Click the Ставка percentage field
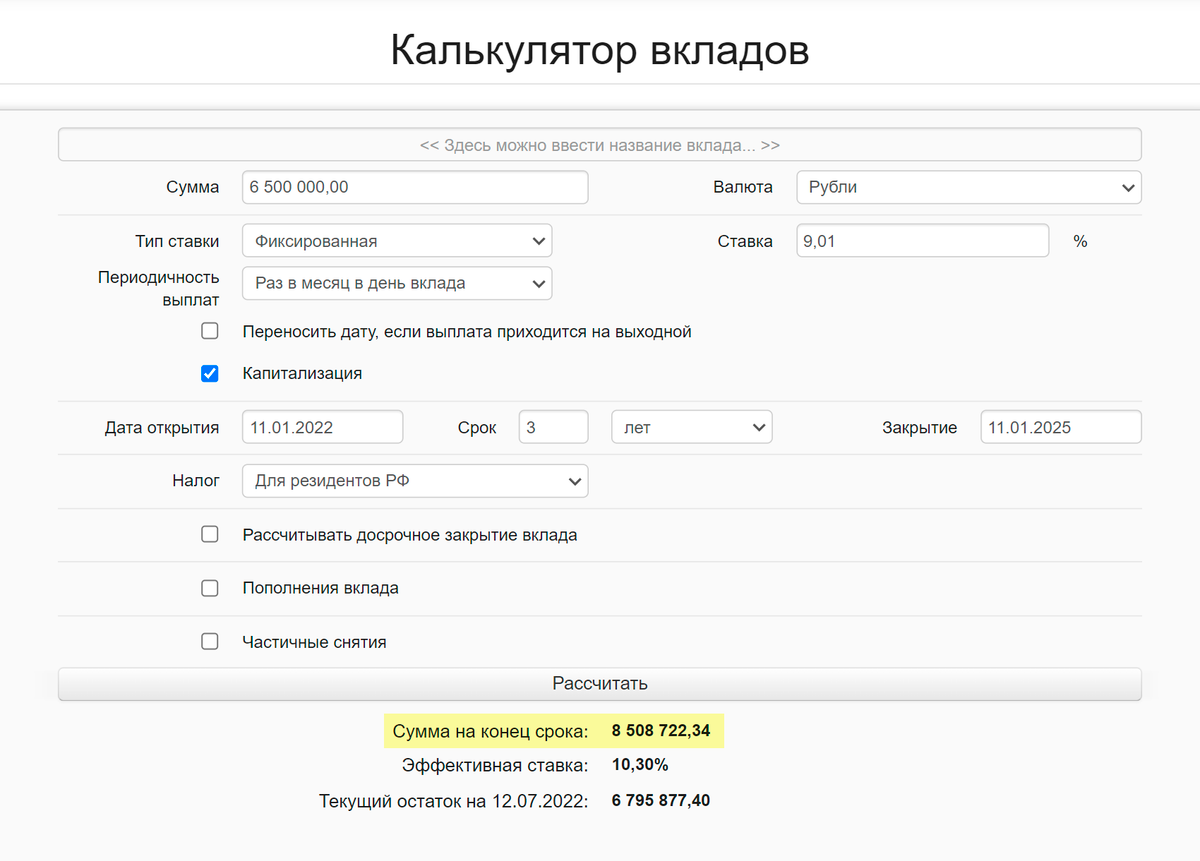The image size is (1200, 861). 922,240
